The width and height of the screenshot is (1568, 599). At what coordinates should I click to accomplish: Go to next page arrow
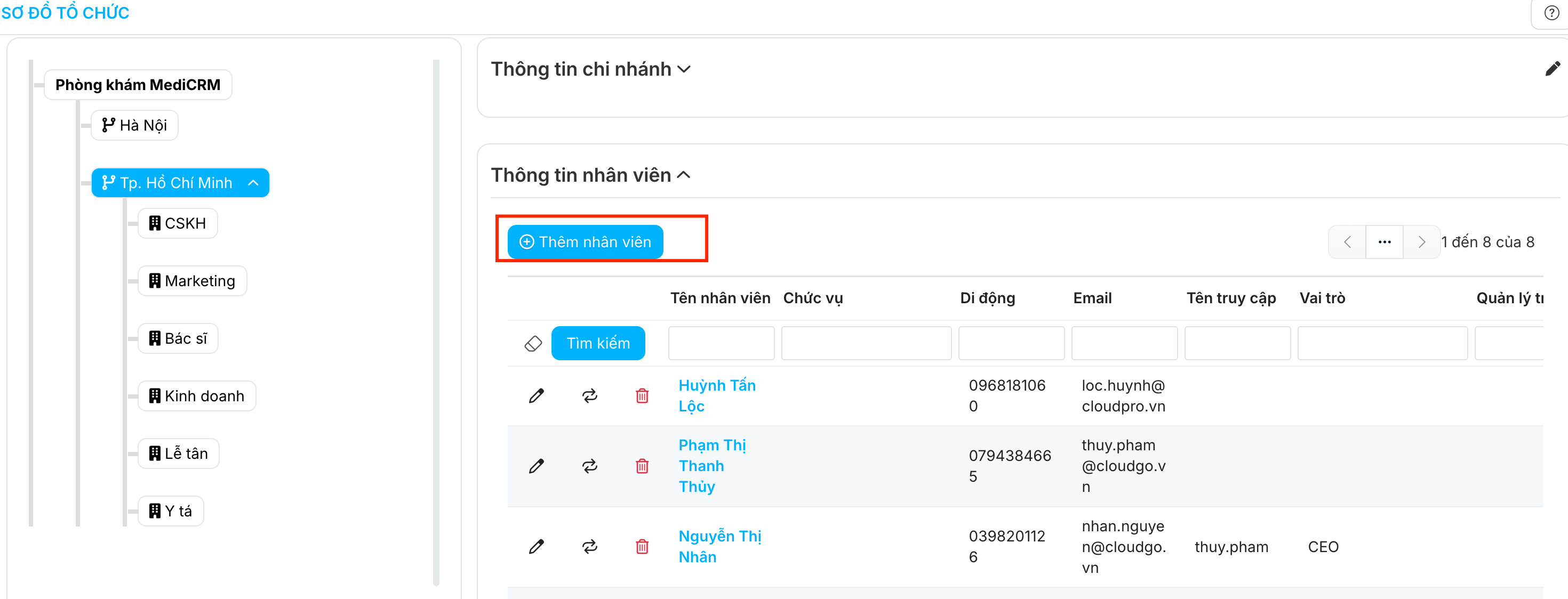1421,242
